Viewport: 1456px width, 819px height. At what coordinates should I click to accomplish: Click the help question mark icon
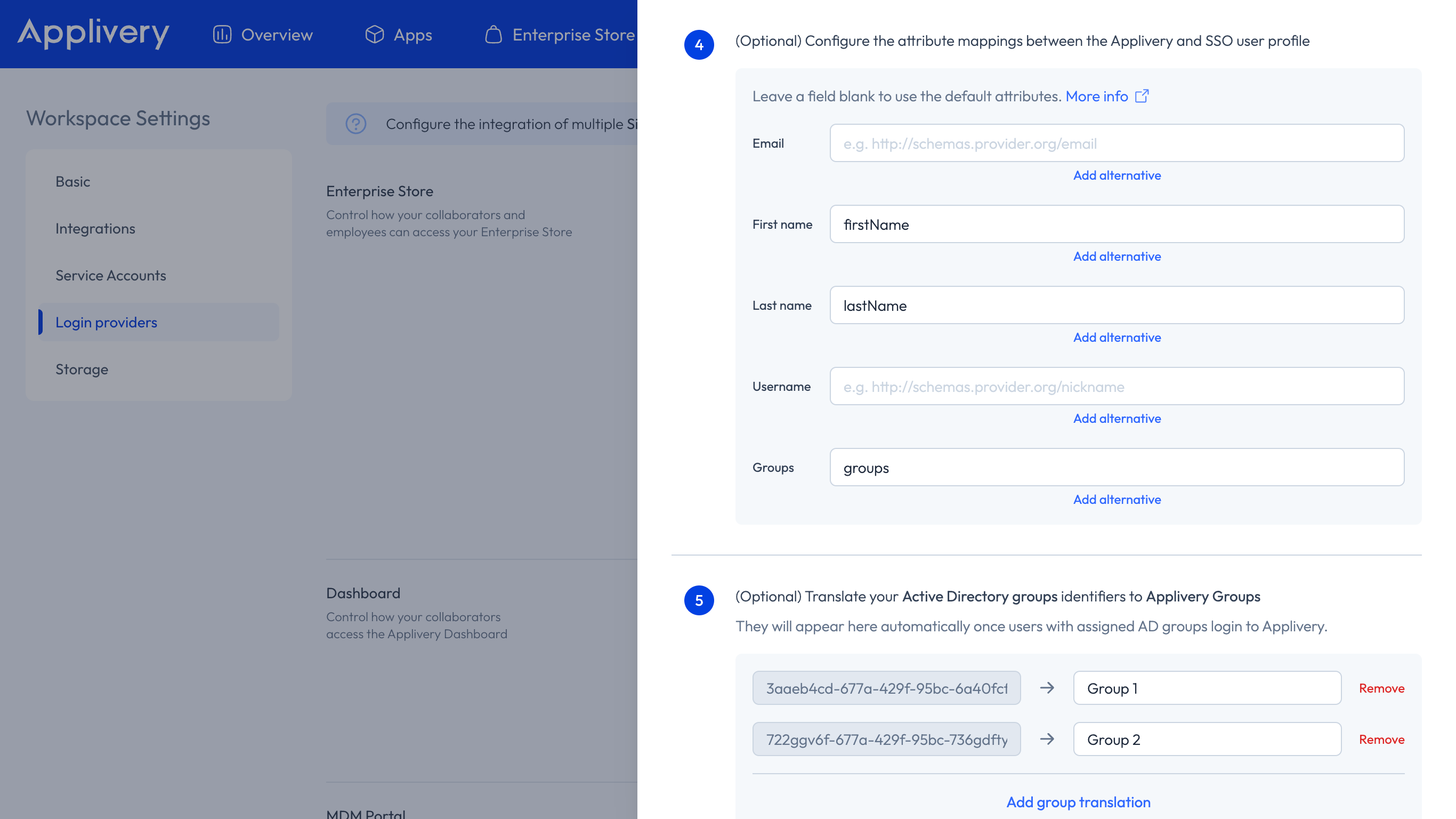pyautogui.click(x=356, y=124)
